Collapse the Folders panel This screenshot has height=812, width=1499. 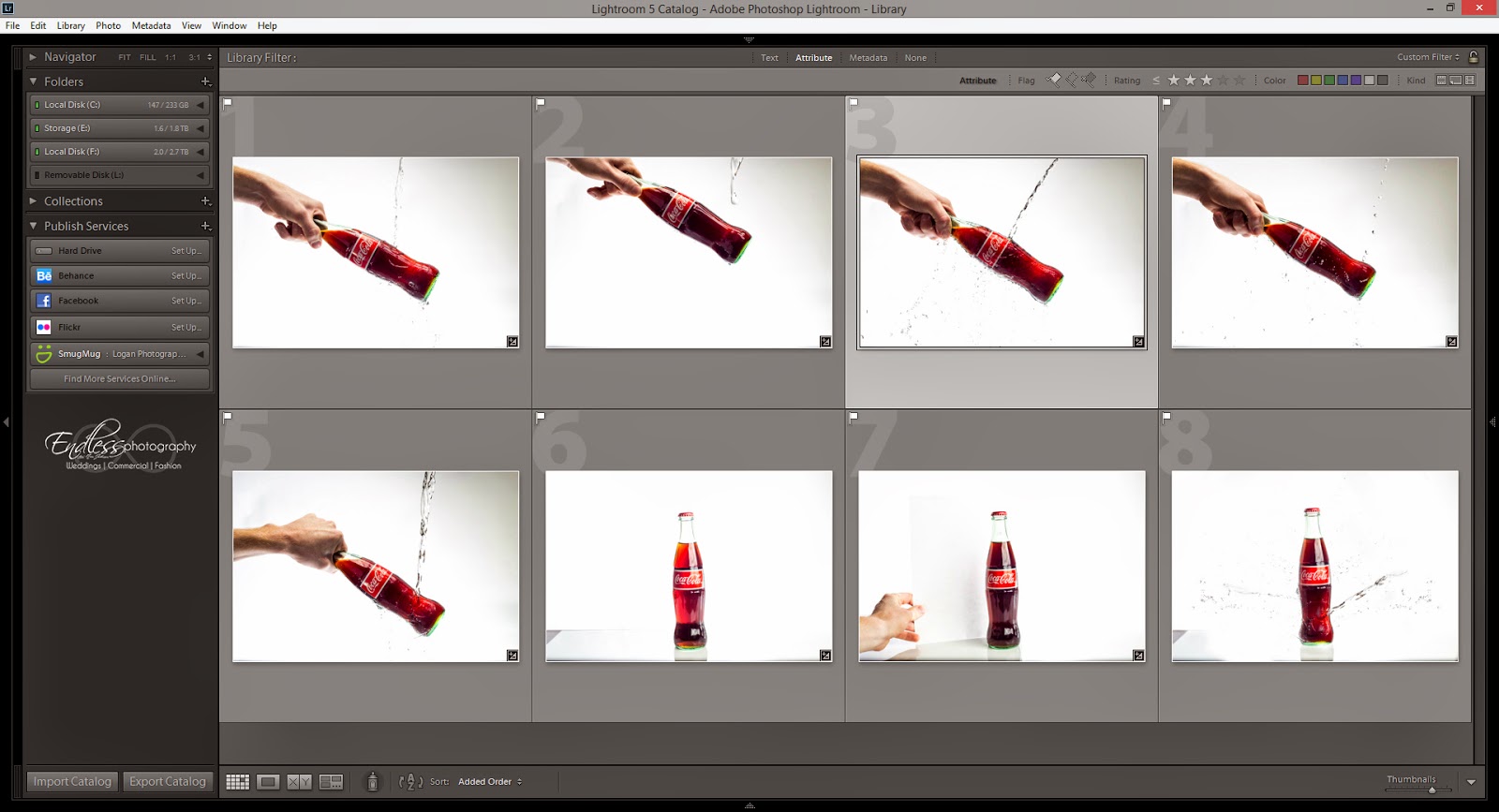(x=33, y=81)
